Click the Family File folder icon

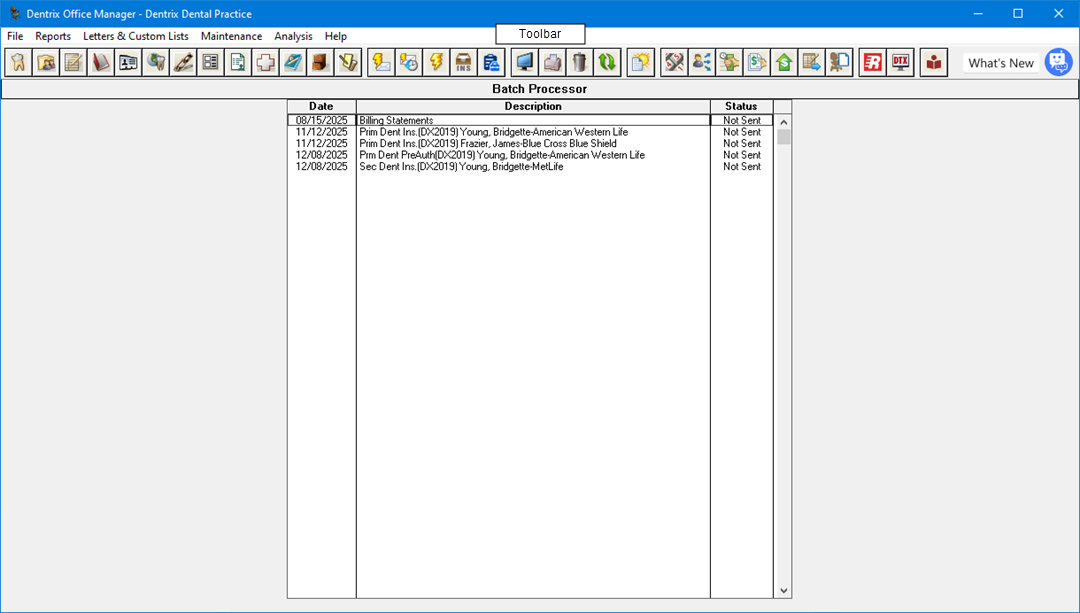45,63
